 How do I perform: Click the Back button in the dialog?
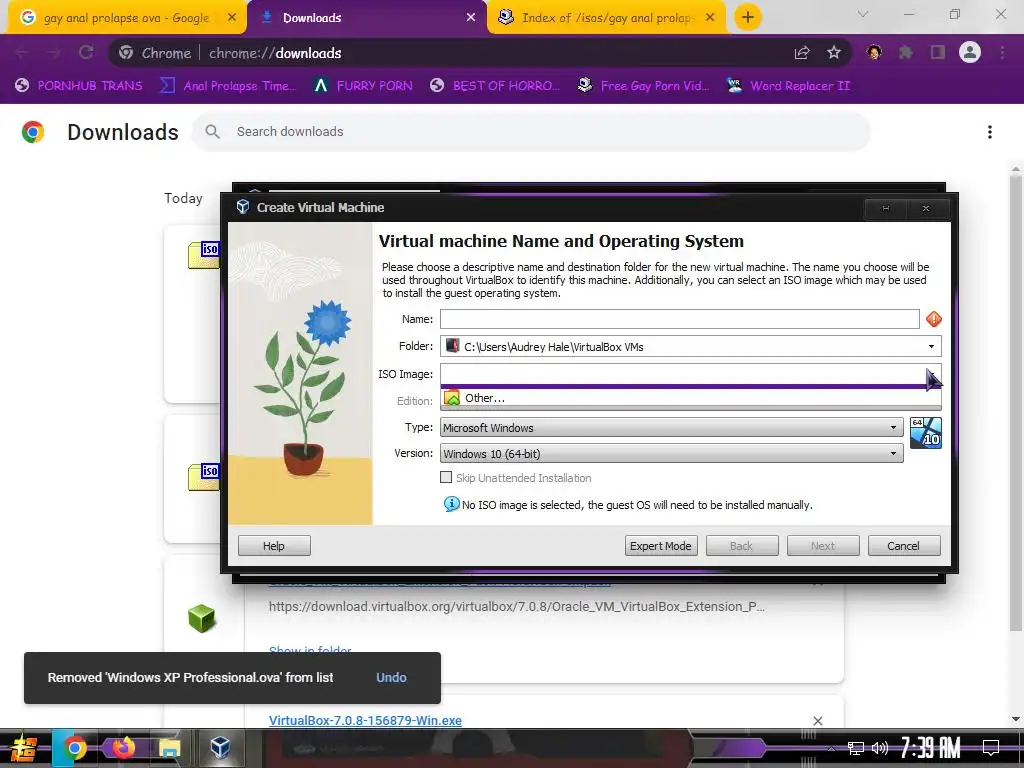[741, 545]
